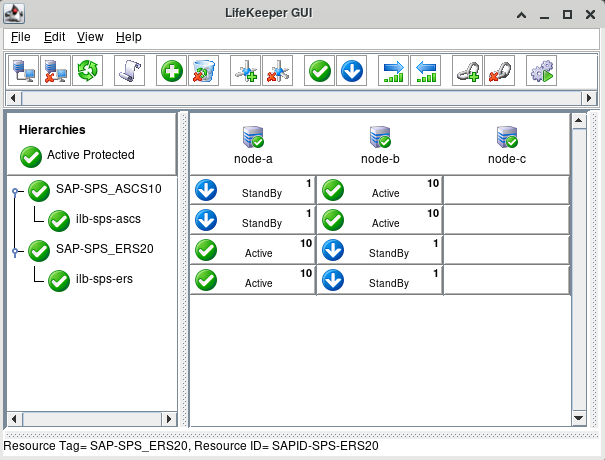Click the In Service green checkmark toolbar icon
605x460 pixels.
tap(320, 71)
